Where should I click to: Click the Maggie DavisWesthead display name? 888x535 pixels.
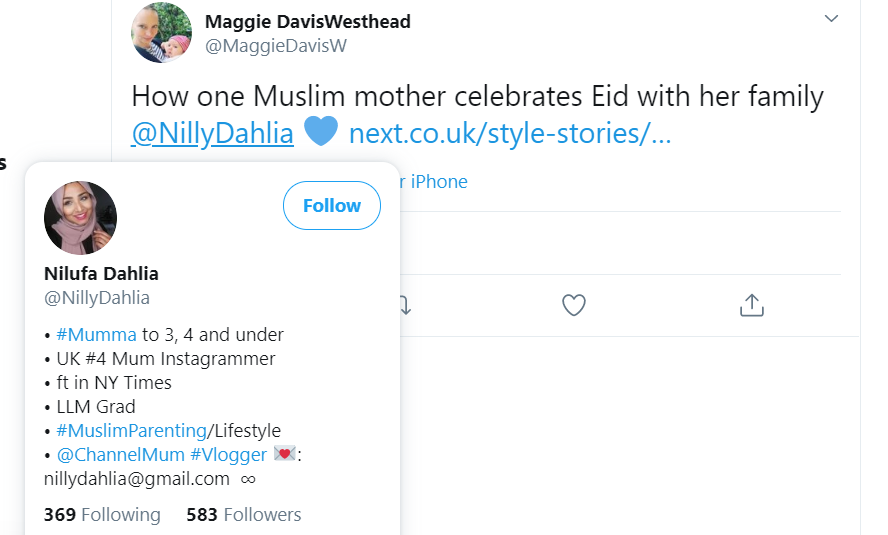pos(307,21)
